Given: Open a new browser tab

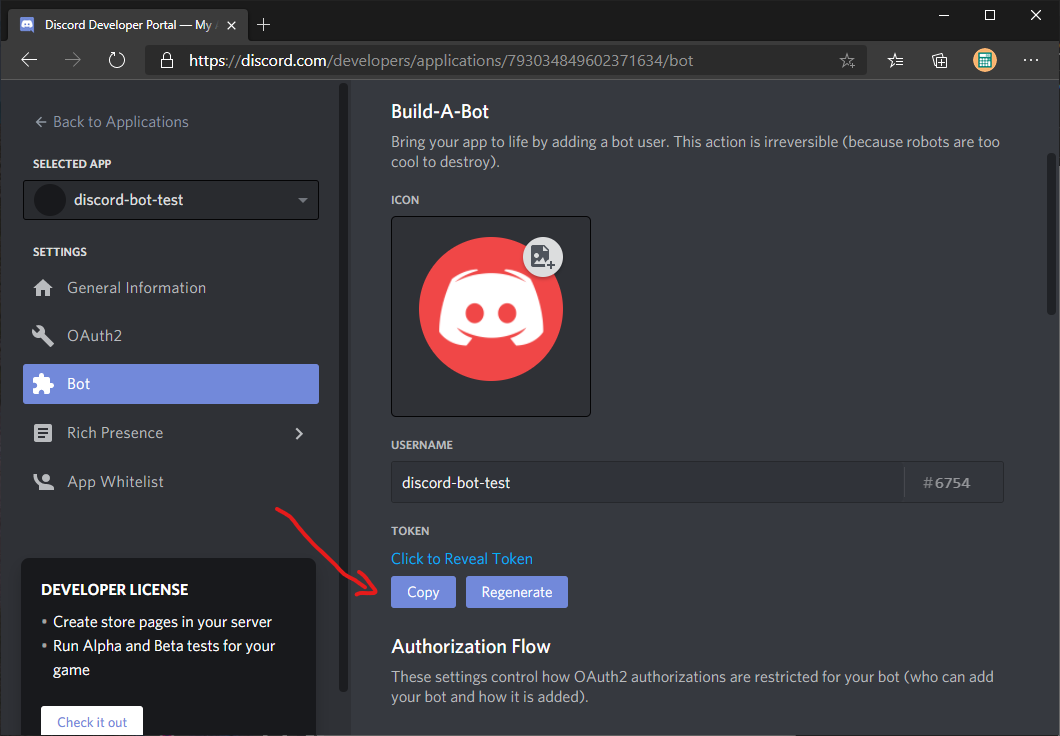Looking at the screenshot, I should tap(264, 25).
